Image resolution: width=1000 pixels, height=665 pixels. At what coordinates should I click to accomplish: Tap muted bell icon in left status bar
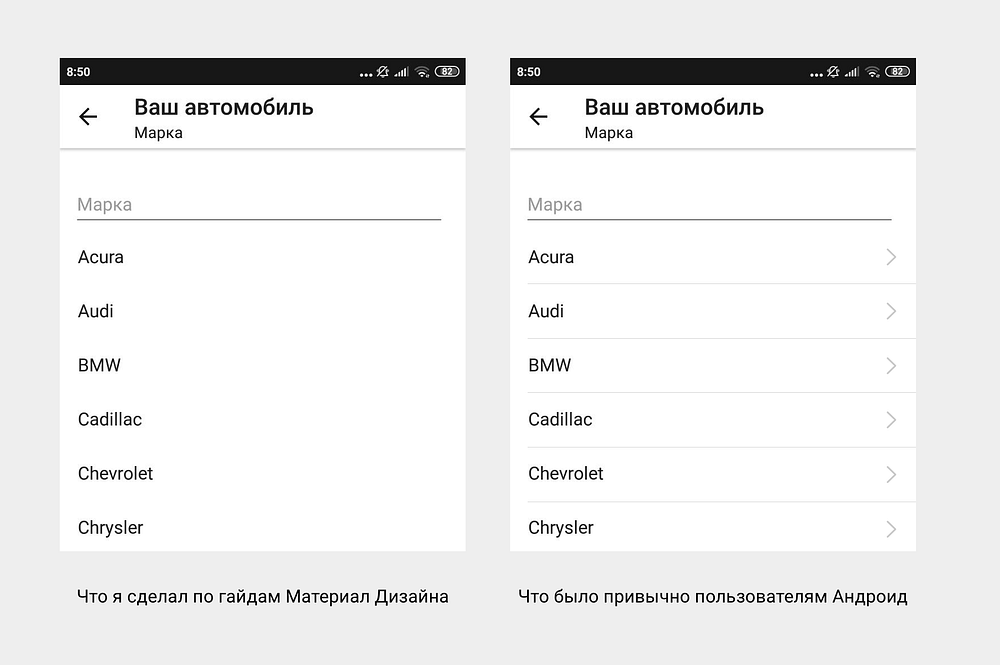coord(383,72)
